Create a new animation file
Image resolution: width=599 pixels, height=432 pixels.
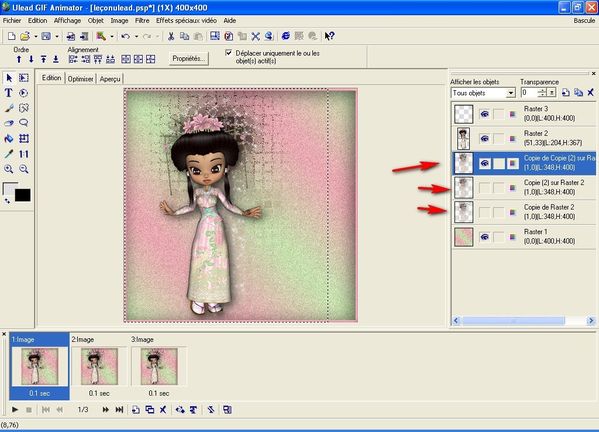point(11,36)
